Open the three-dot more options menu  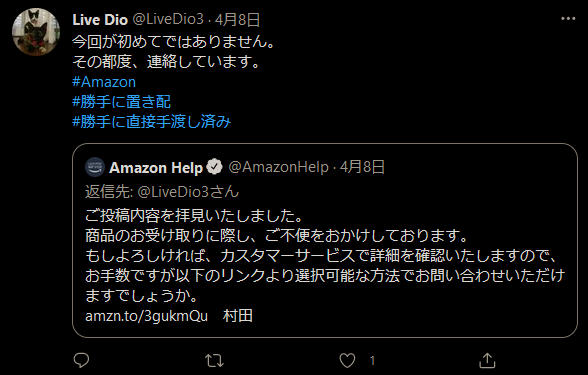pos(568,19)
